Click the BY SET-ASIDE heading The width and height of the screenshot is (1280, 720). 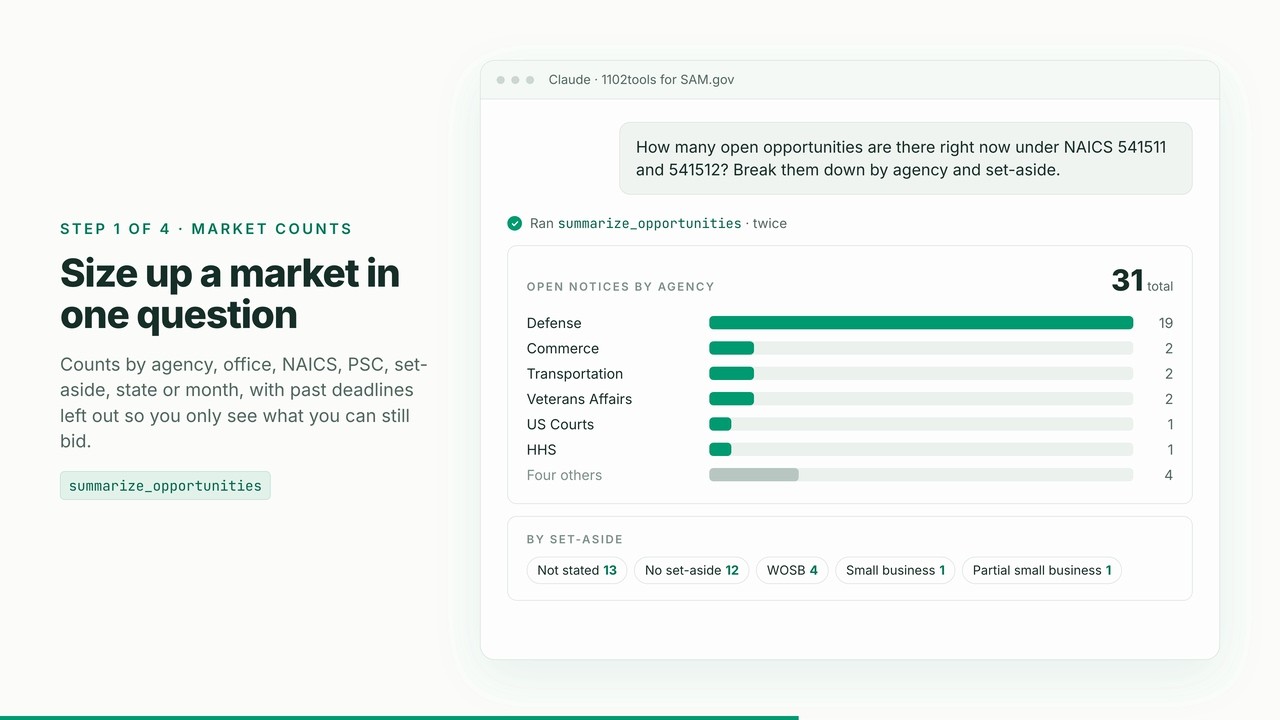(575, 539)
